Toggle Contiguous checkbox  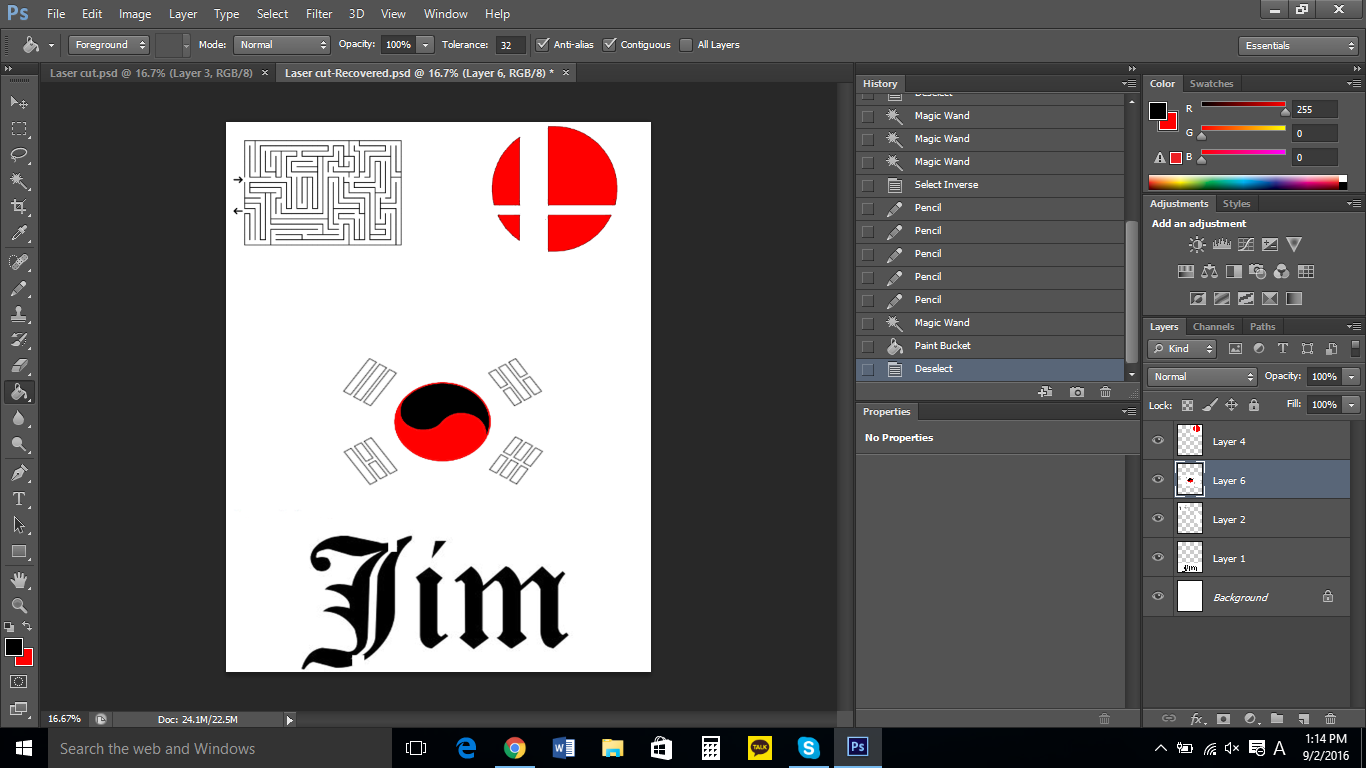(610, 44)
